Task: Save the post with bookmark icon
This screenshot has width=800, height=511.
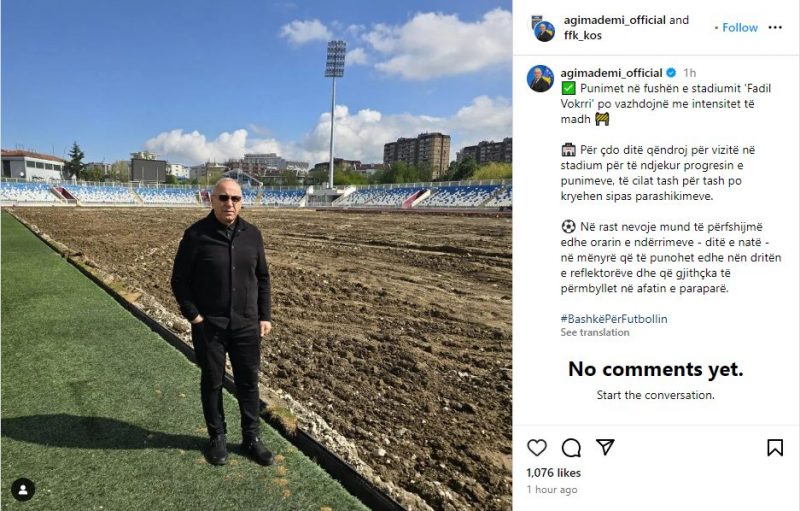Action: (x=775, y=448)
